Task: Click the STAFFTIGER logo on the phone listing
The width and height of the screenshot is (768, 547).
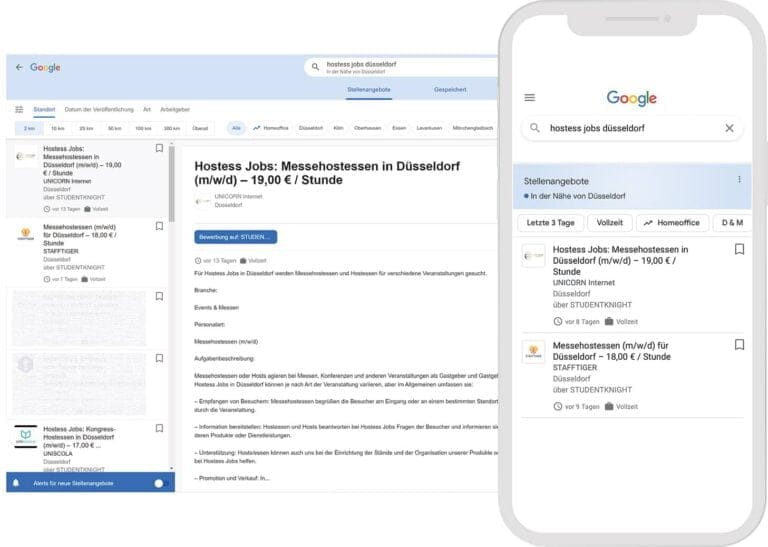Action: pos(533,352)
